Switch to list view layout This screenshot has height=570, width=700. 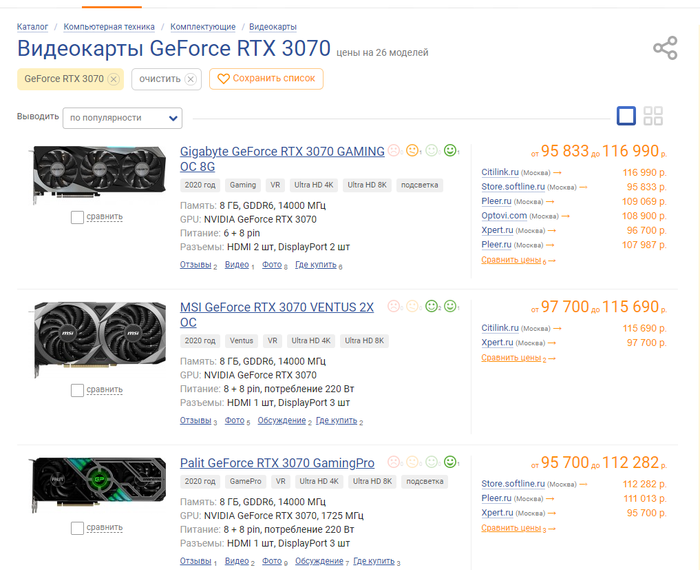click(626, 116)
